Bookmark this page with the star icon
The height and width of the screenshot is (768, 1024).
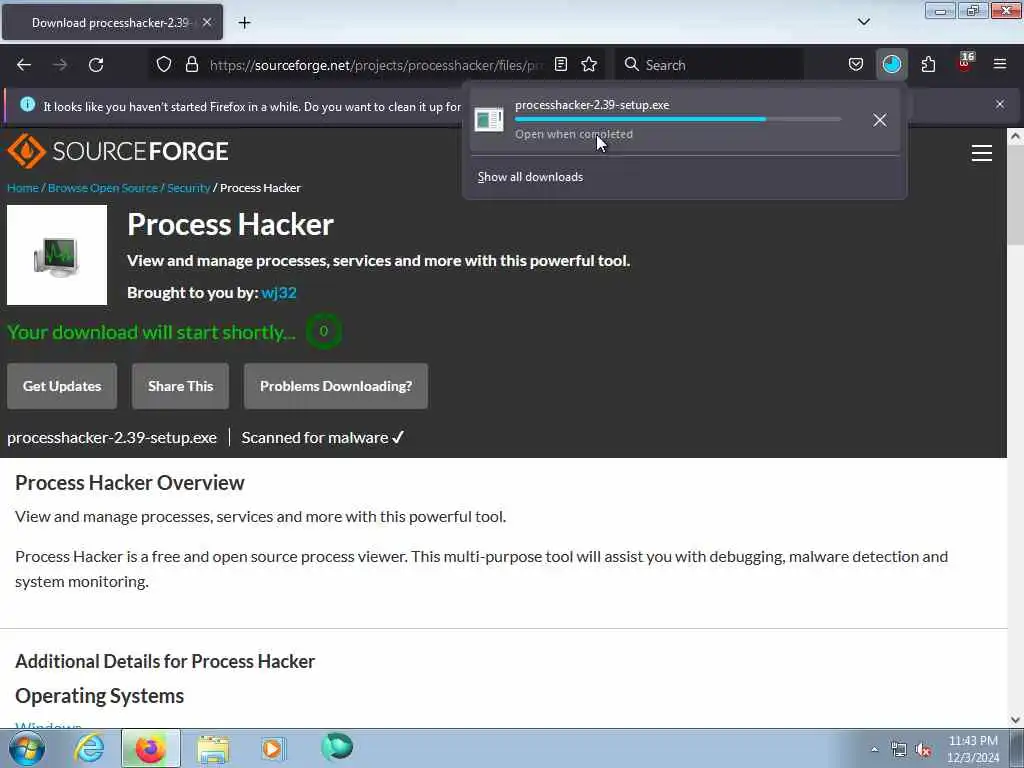[x=589, y=64]
